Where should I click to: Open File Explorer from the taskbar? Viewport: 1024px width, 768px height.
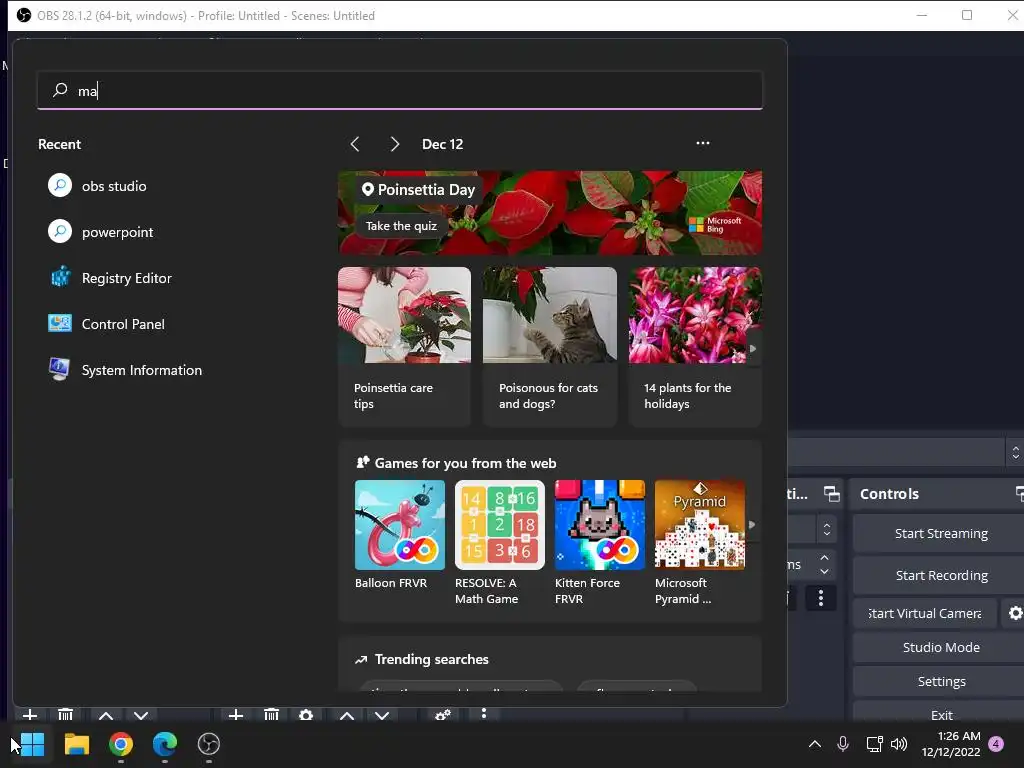point(76,744)
